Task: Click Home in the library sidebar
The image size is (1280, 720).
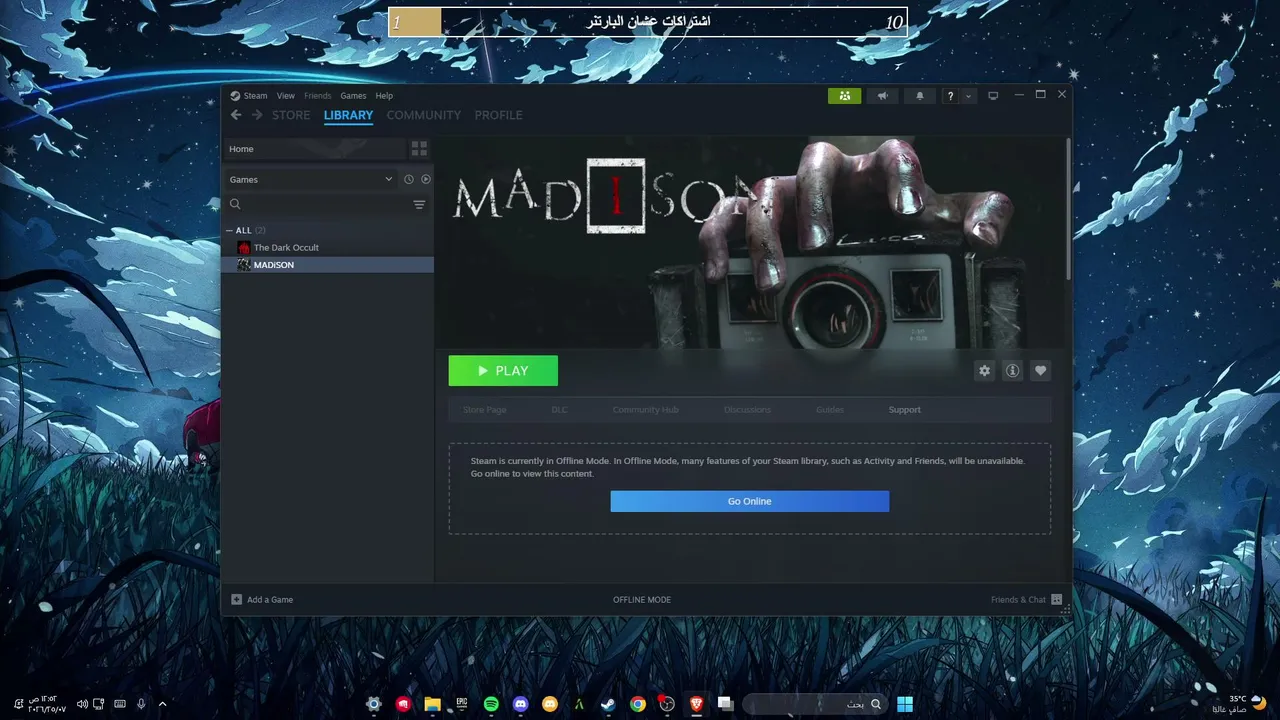Action: pyautogui.click(x=315, y=149)
